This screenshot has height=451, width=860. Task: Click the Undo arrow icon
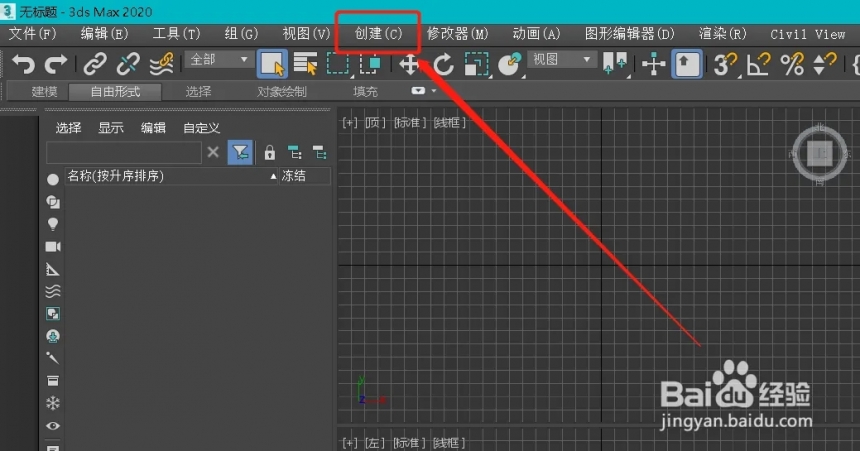[23, 64]
